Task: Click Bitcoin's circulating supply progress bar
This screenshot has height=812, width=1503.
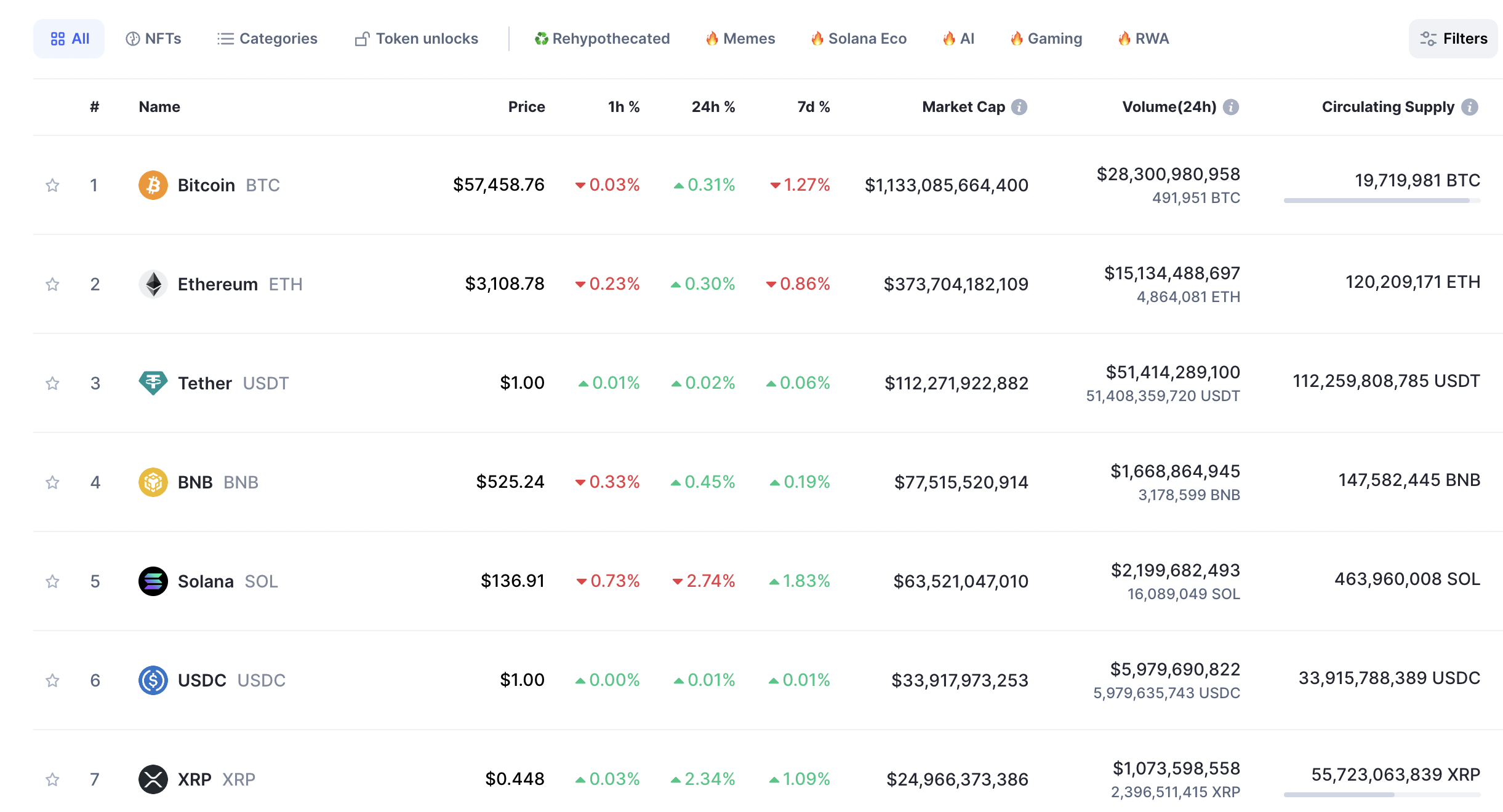Action: point(1382,201)
